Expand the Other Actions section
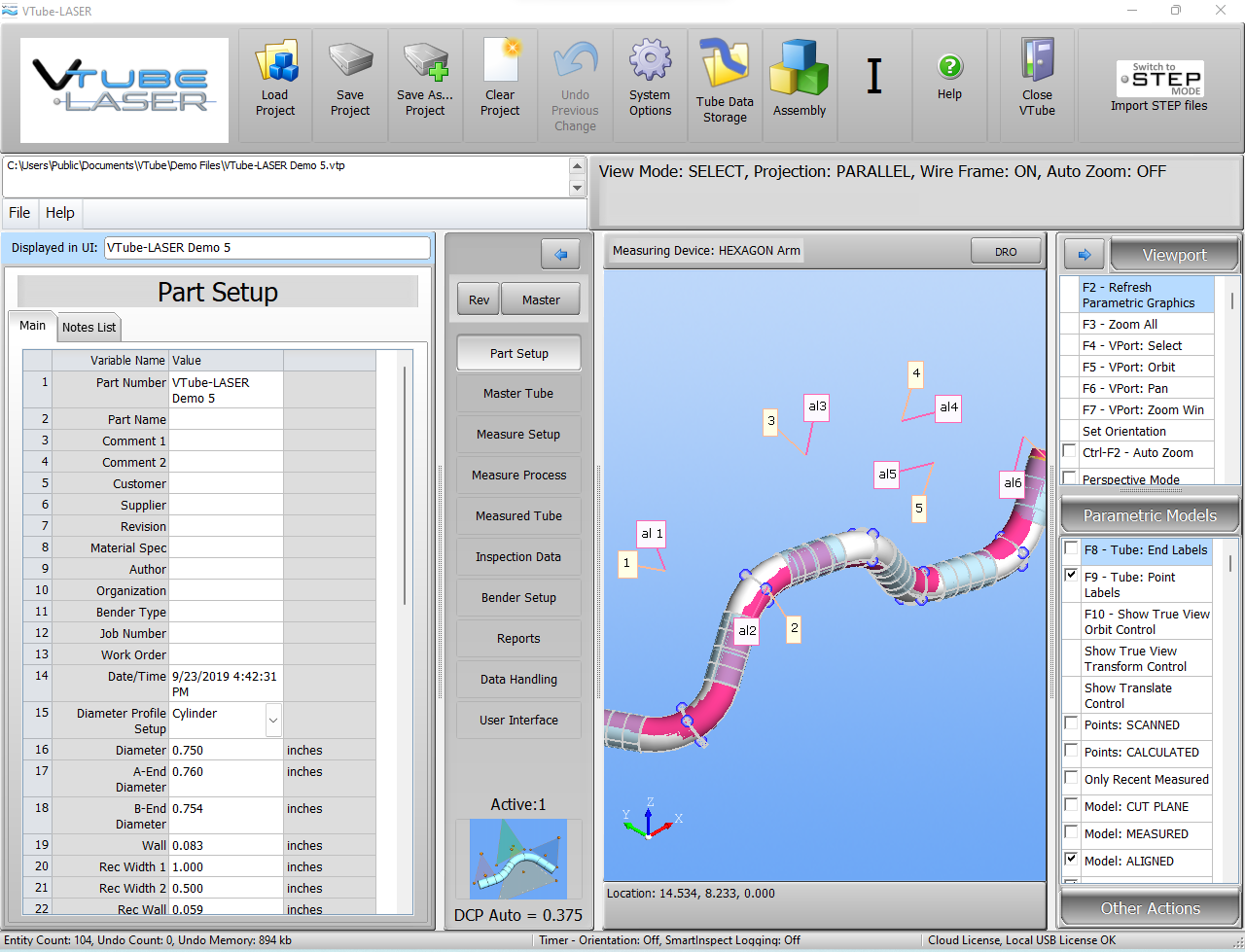The image size is (1245, 952). pos(1150,908)
